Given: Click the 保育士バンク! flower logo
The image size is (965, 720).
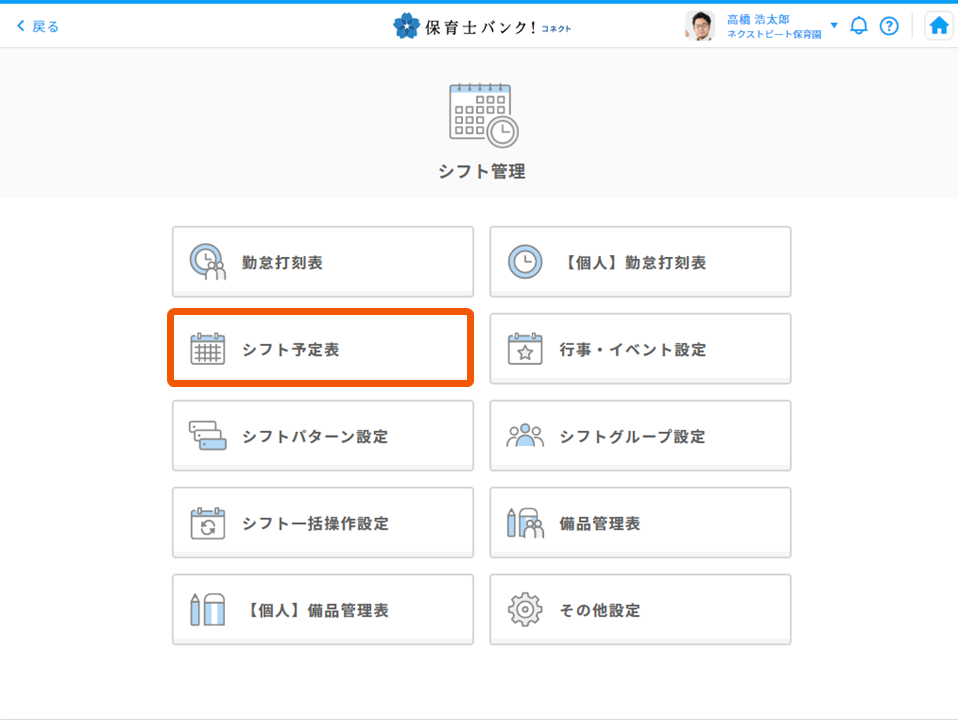Looking at the screenshot, I should click(406, 26).
